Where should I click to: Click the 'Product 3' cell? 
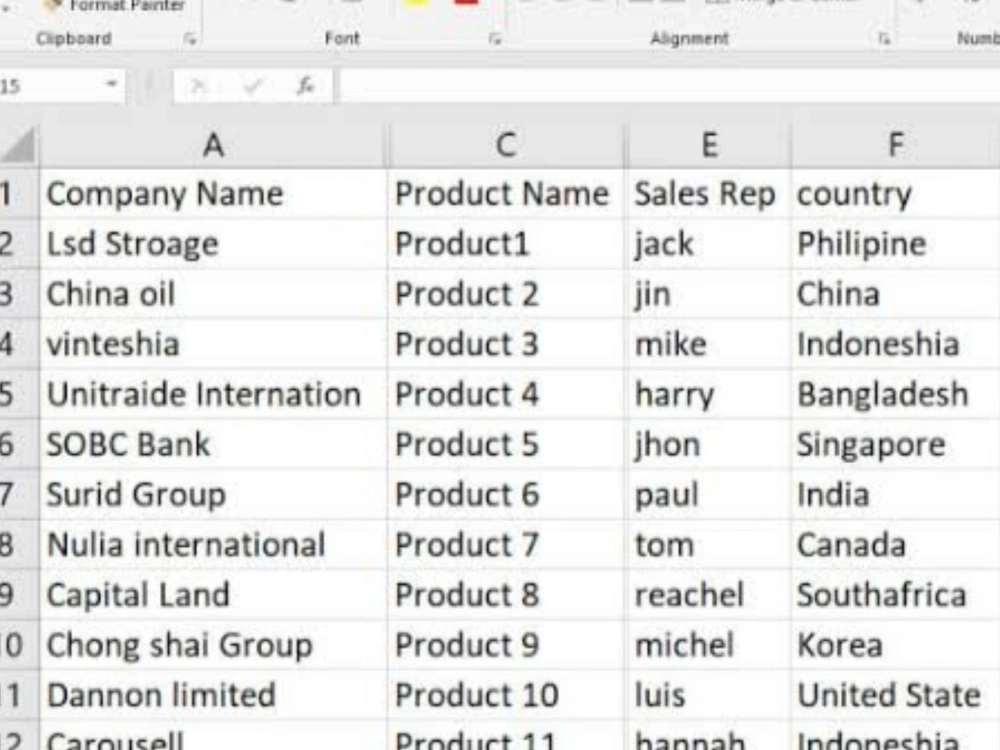[x=506, y=344]
